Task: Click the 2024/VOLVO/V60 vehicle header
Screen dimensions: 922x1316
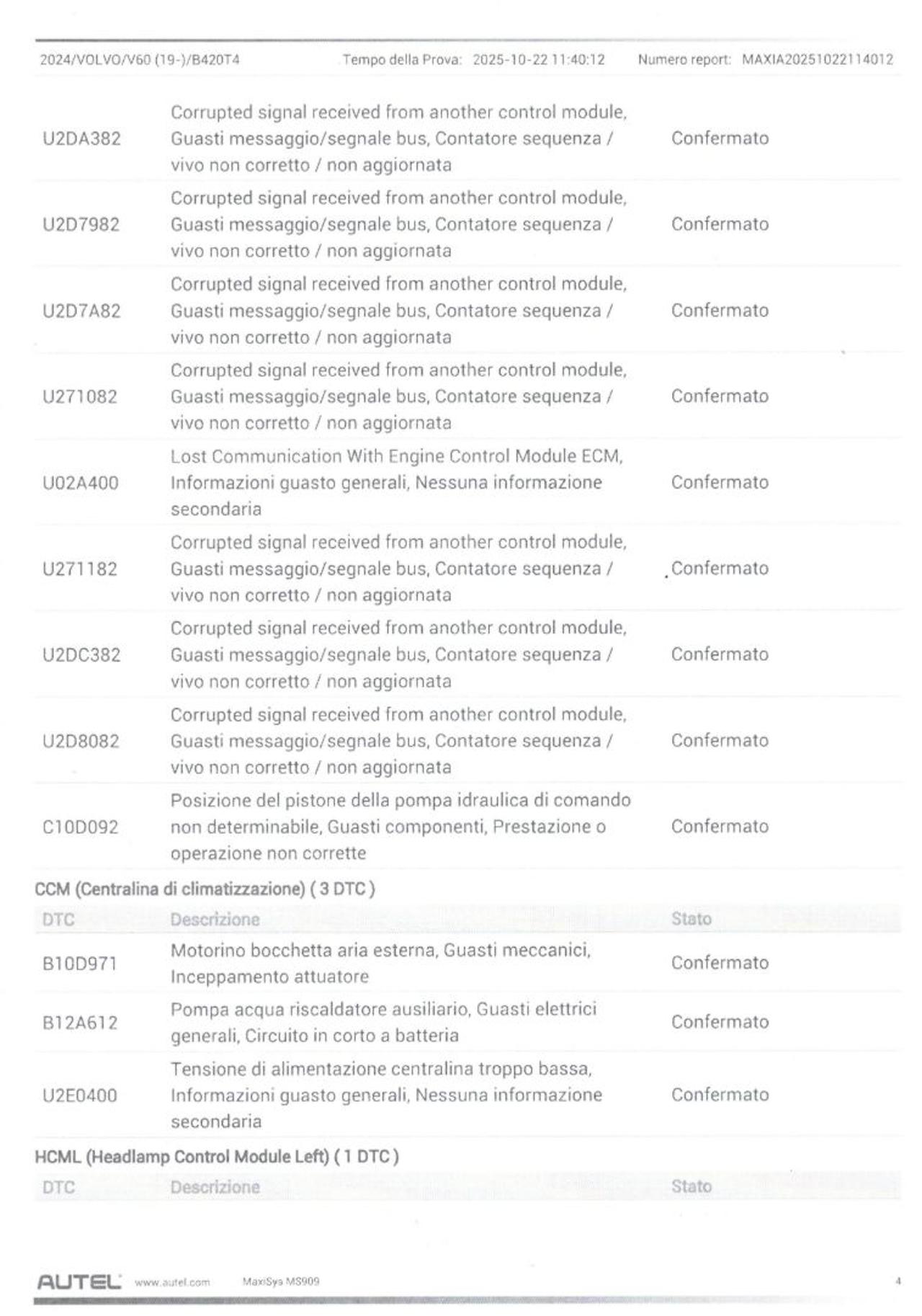Action: pyautogui.click(x=140, y=60)
